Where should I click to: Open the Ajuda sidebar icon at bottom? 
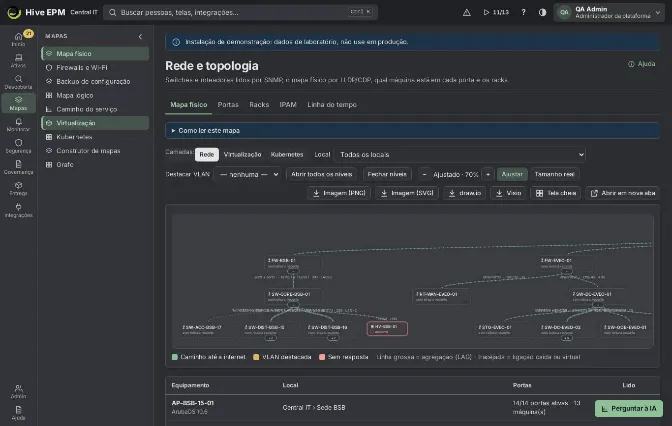18,413
